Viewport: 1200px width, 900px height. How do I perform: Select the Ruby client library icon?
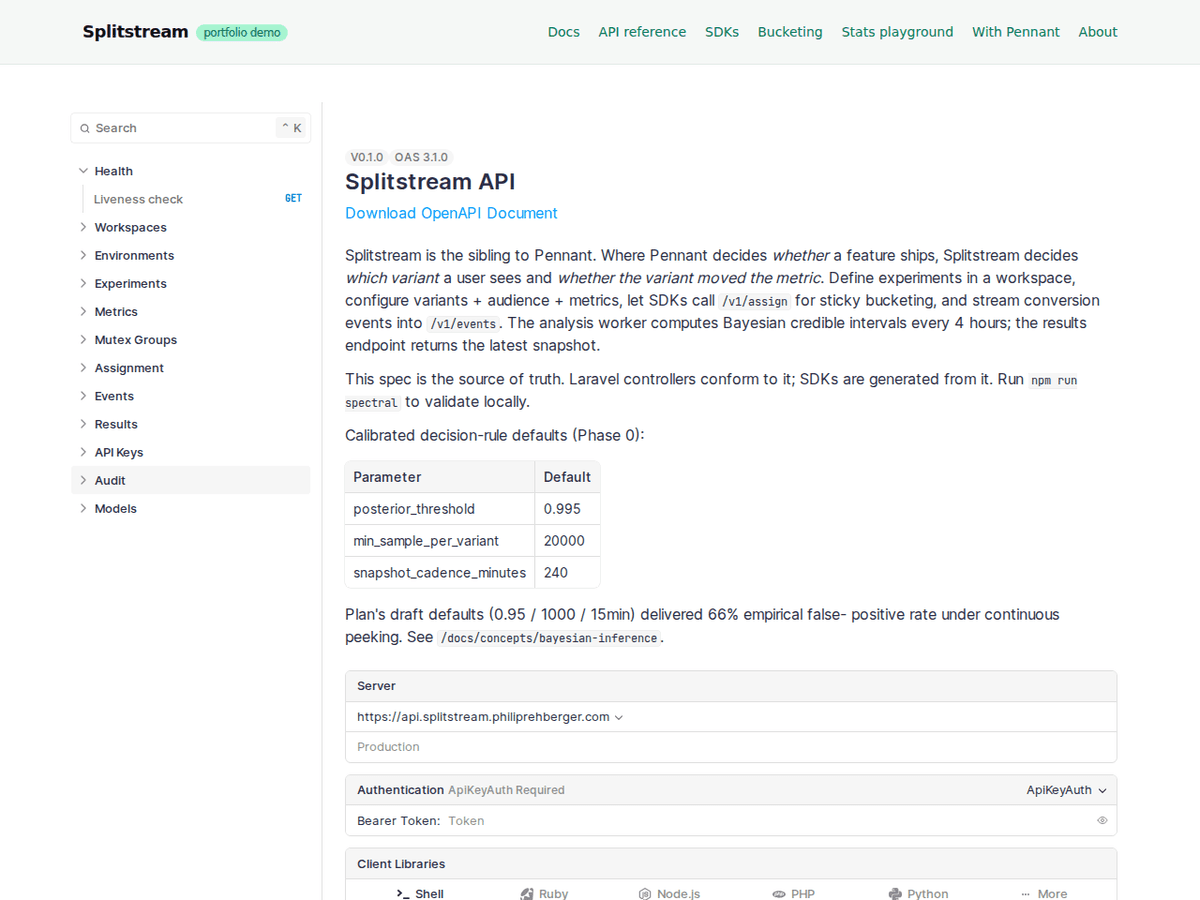tap(527, 894)
